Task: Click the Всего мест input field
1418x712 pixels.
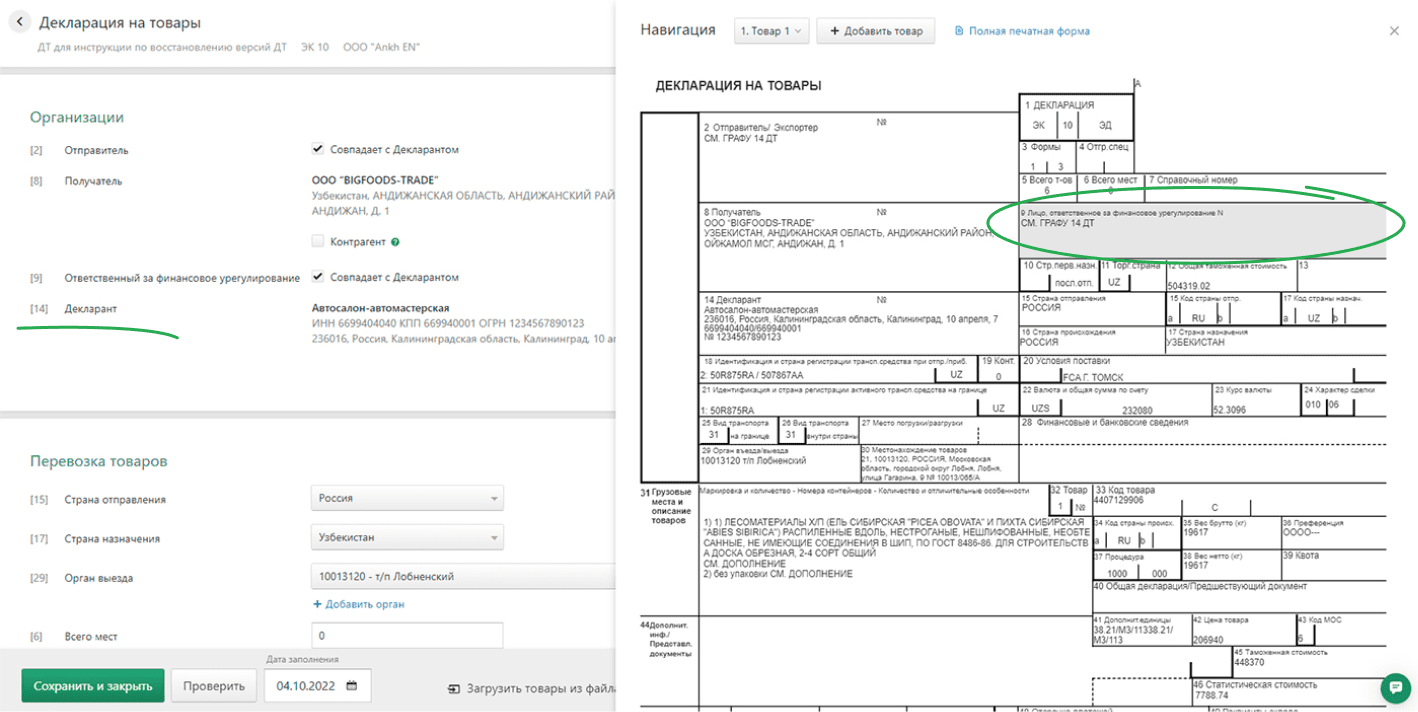Action: pyautogui.click(x=407, y=636)
